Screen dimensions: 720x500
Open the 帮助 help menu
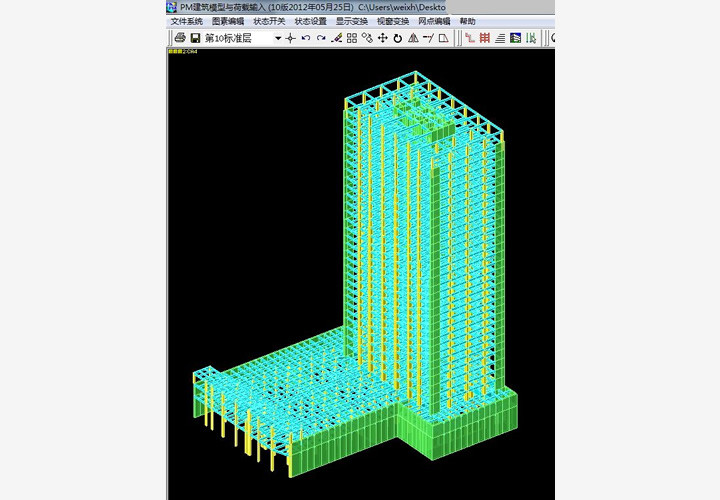[x=468, y=21]
